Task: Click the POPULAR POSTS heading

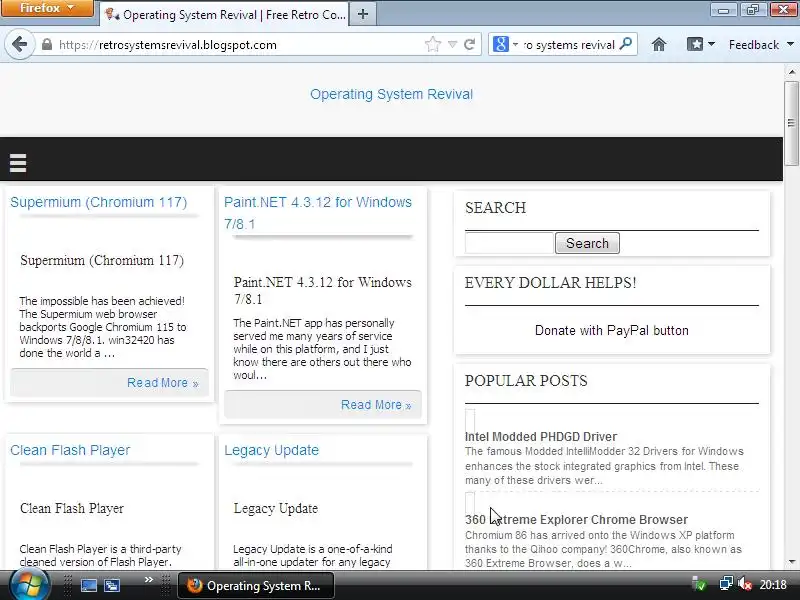Action: (x=526, y=381)
